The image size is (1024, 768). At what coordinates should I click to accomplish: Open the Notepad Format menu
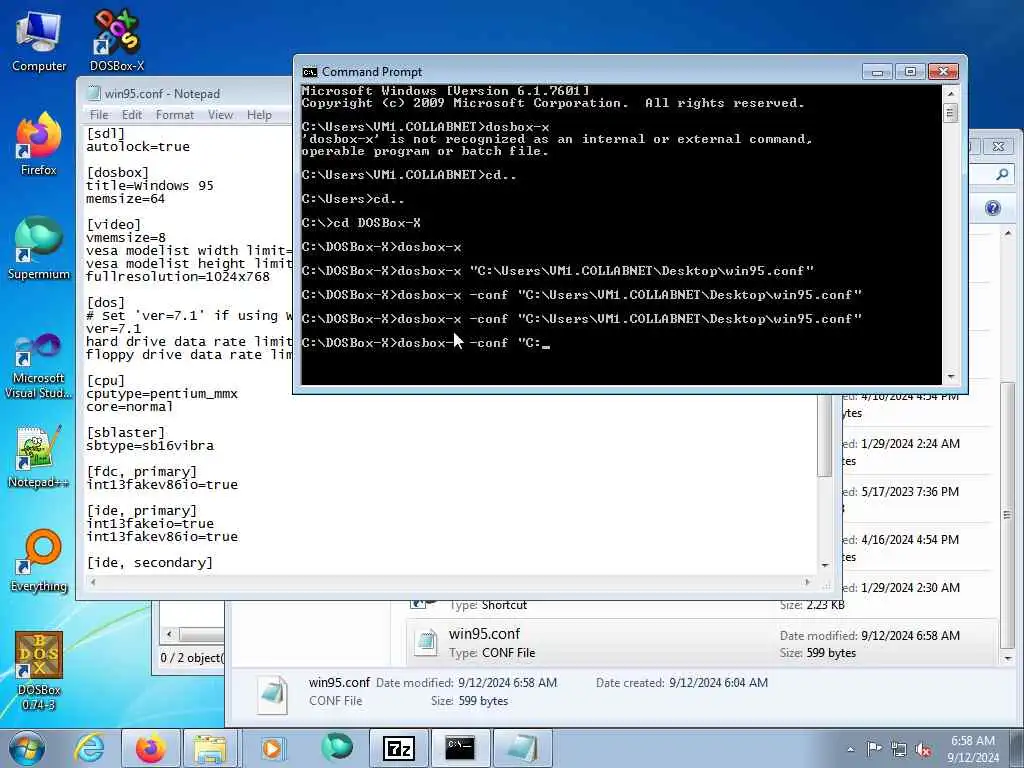[x=174, y=115]
